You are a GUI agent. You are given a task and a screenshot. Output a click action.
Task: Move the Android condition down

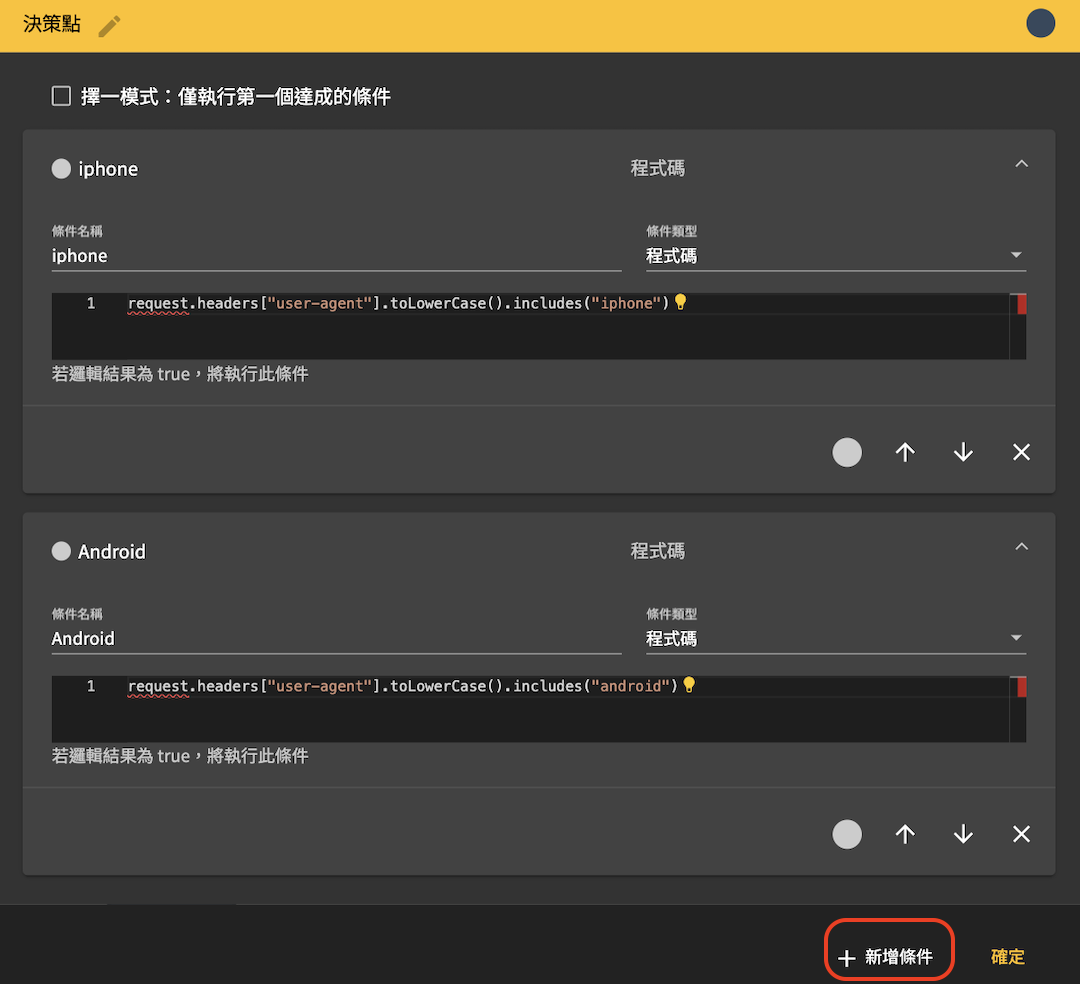click(963, 835)
